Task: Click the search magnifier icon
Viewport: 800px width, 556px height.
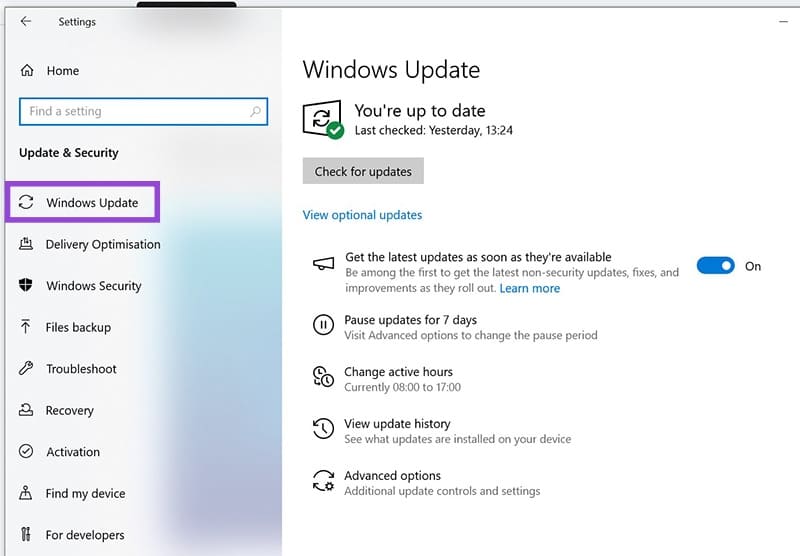Action: (256, 112)
